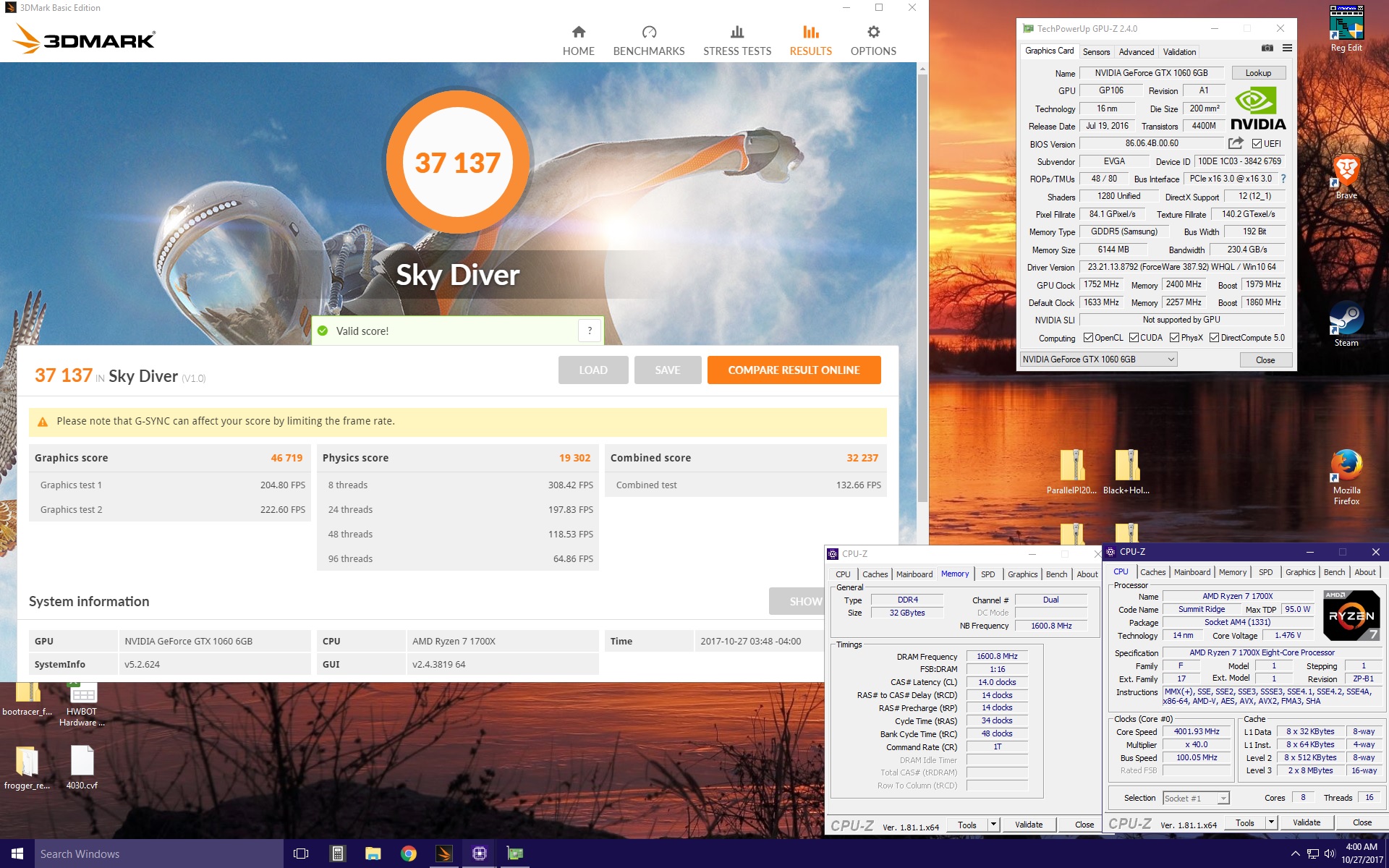Select the bootracer_f desktop icon

coord(27,699)
